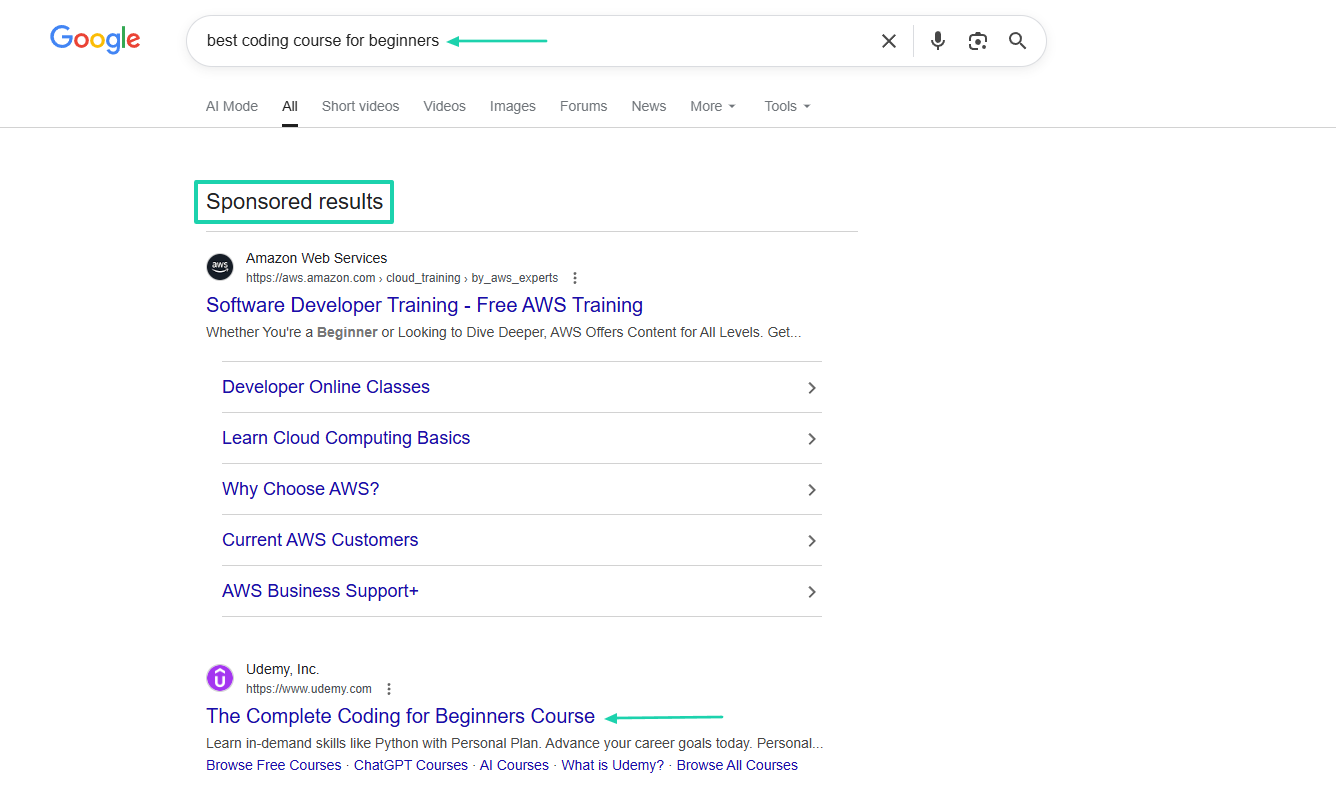
Task: Click the Udemy, Inc. advertiser name
Action: tap(283, 669)
